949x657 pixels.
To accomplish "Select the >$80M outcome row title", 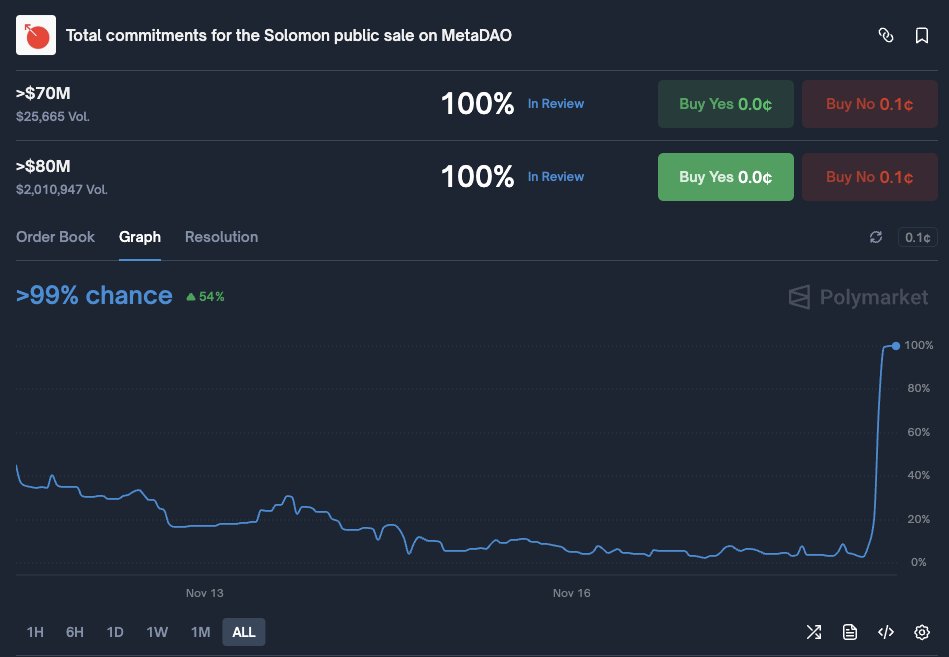I will coord(43,166).
